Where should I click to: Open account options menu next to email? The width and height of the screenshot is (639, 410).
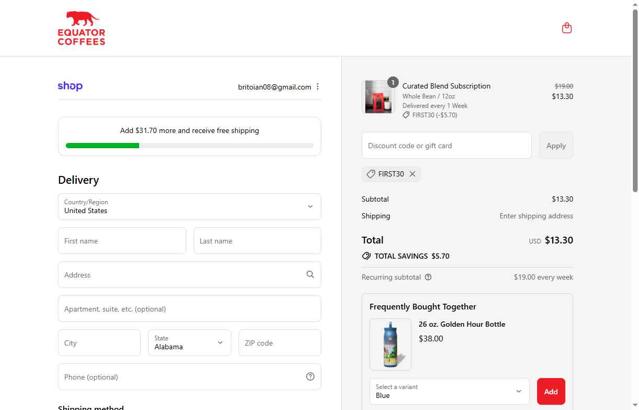pos(317,86)
